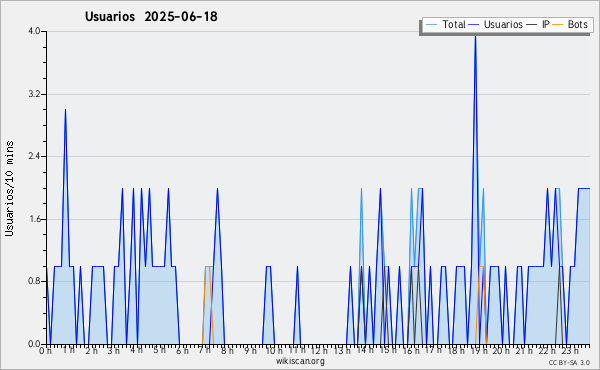Click the 4.0 y-axis value

34,31
